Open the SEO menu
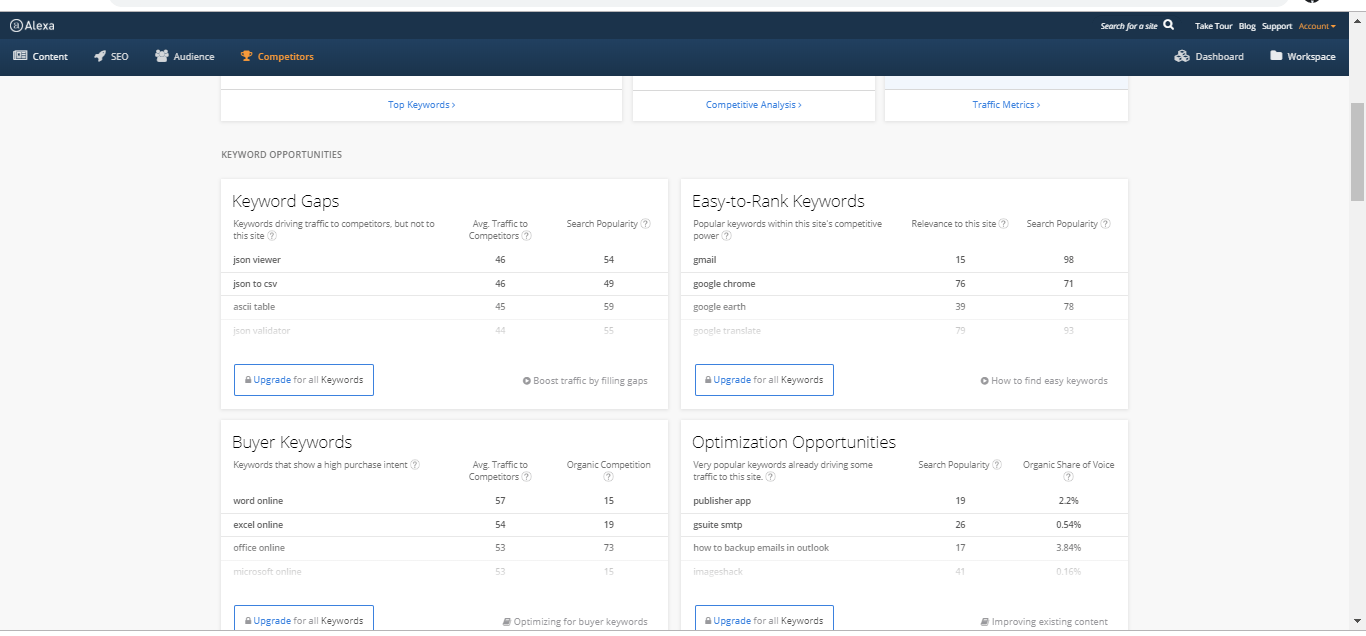 click(112, 57)
